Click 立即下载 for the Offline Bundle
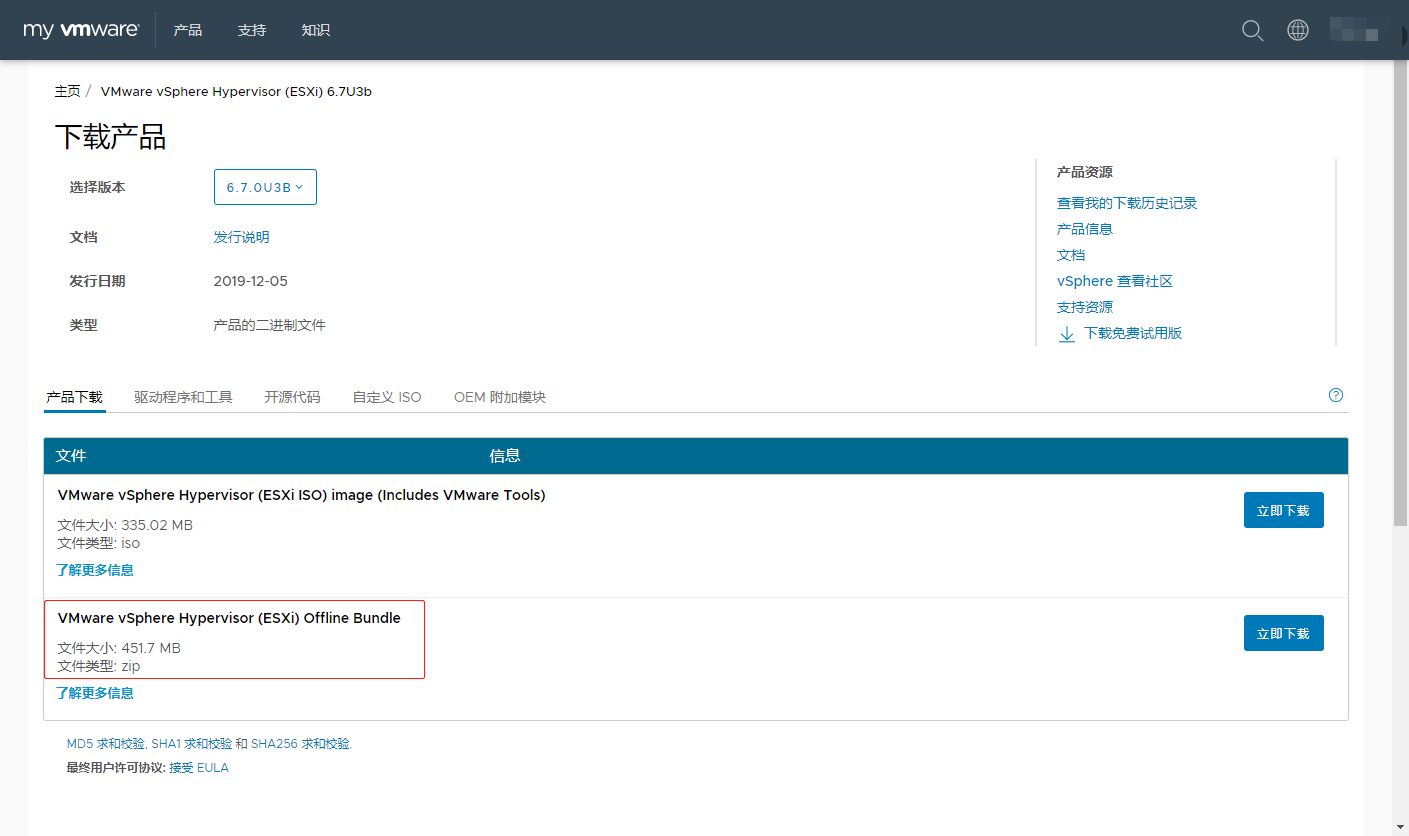The height and width of the screenshot is (836, 1409). (x=1283, y=633)
